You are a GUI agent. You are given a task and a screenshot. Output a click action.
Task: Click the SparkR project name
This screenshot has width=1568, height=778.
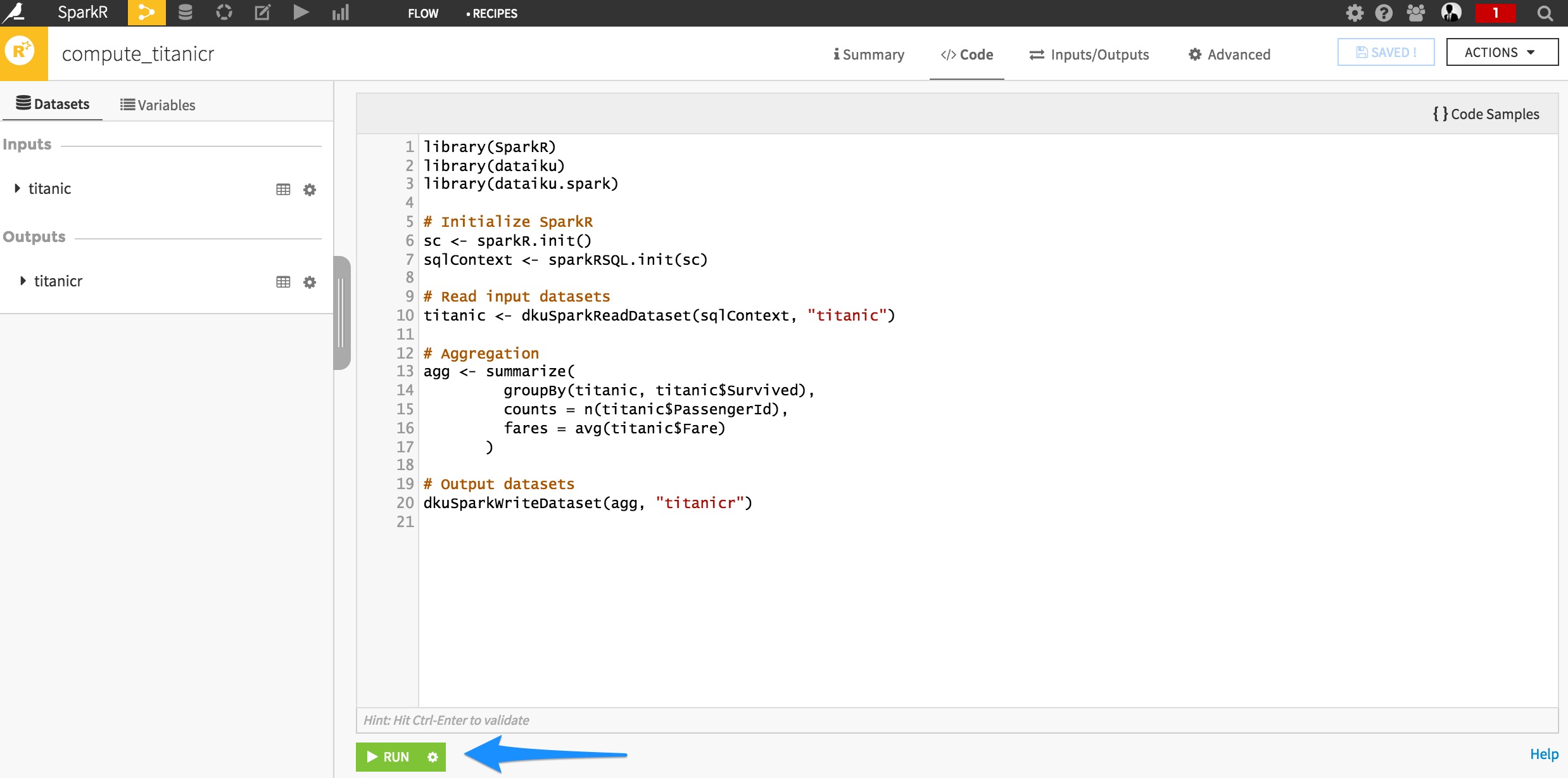(82, 13)
